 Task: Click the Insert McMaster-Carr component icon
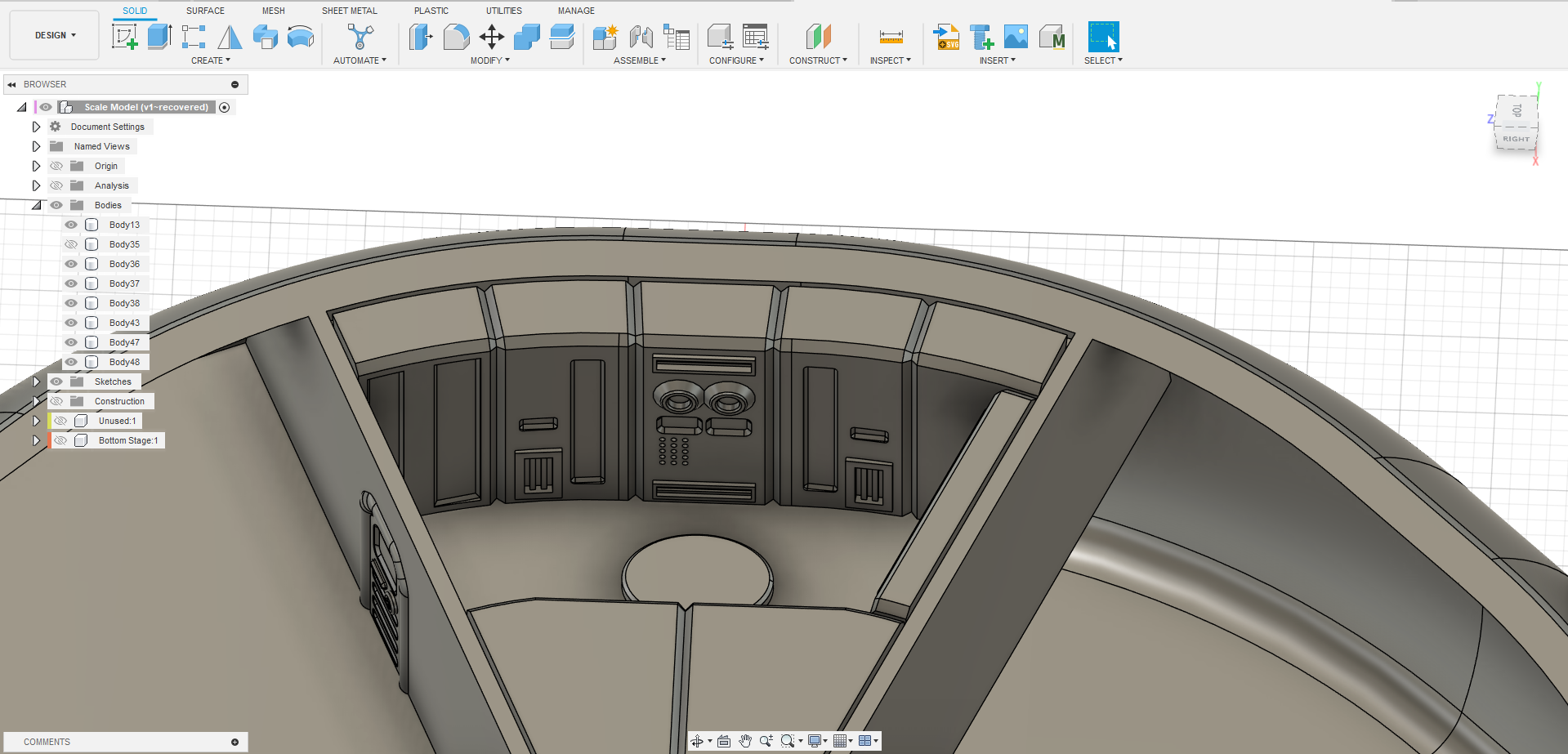[x=1052, y=37]
